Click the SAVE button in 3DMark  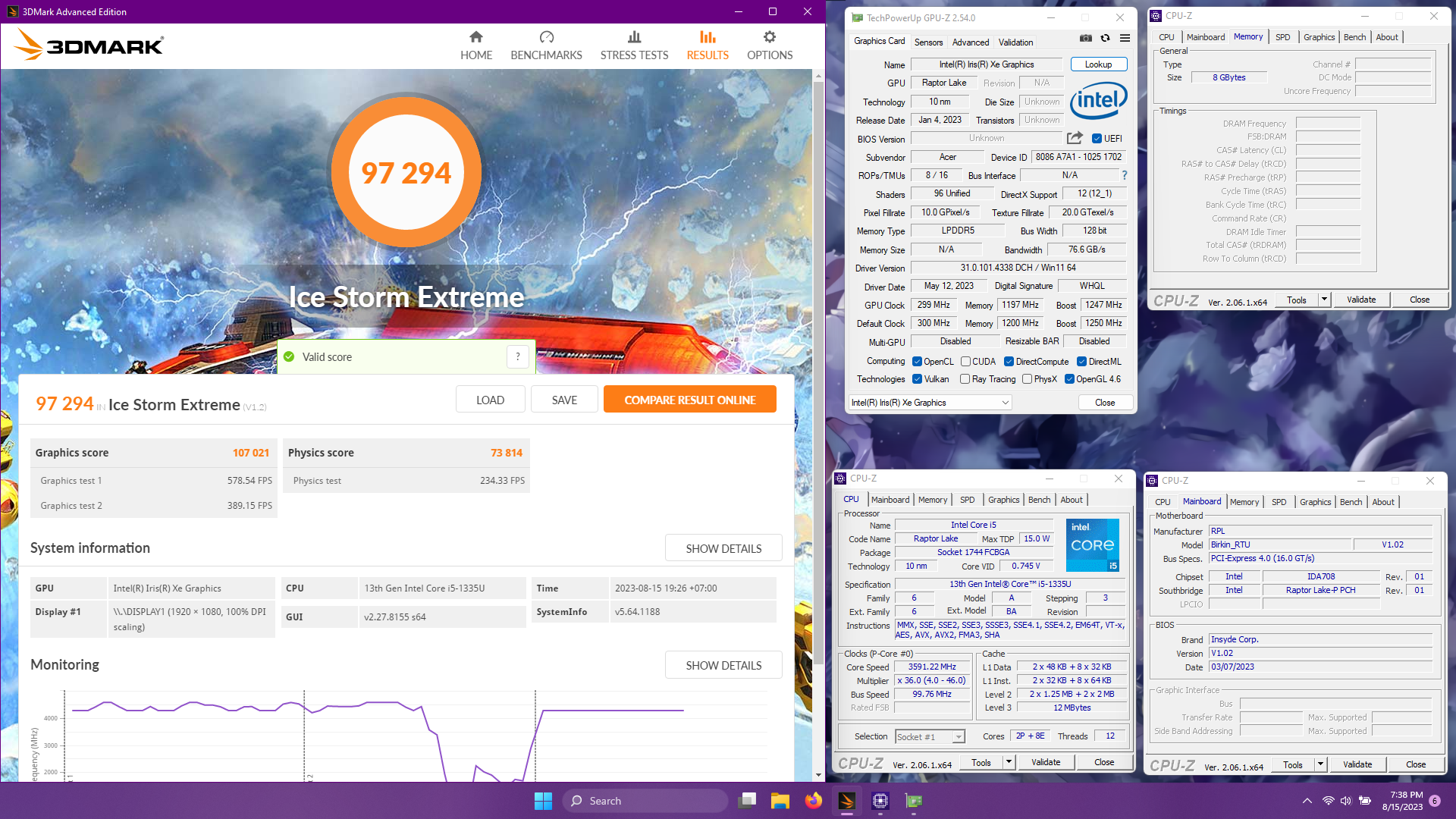pos(564,400)
